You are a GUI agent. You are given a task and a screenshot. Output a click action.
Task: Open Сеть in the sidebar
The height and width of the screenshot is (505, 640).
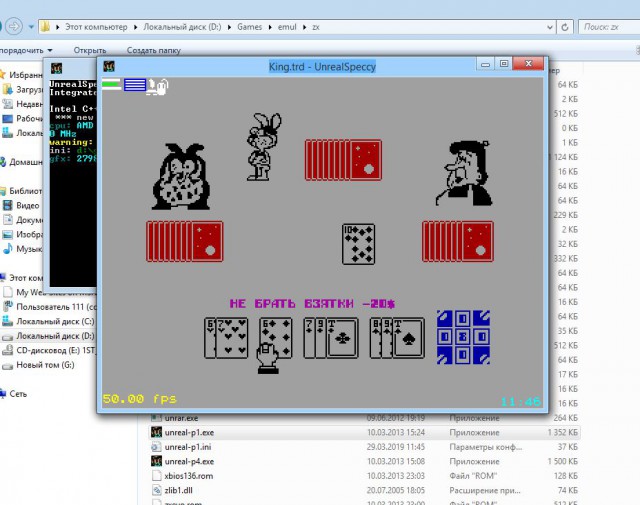tap(13, 394)
